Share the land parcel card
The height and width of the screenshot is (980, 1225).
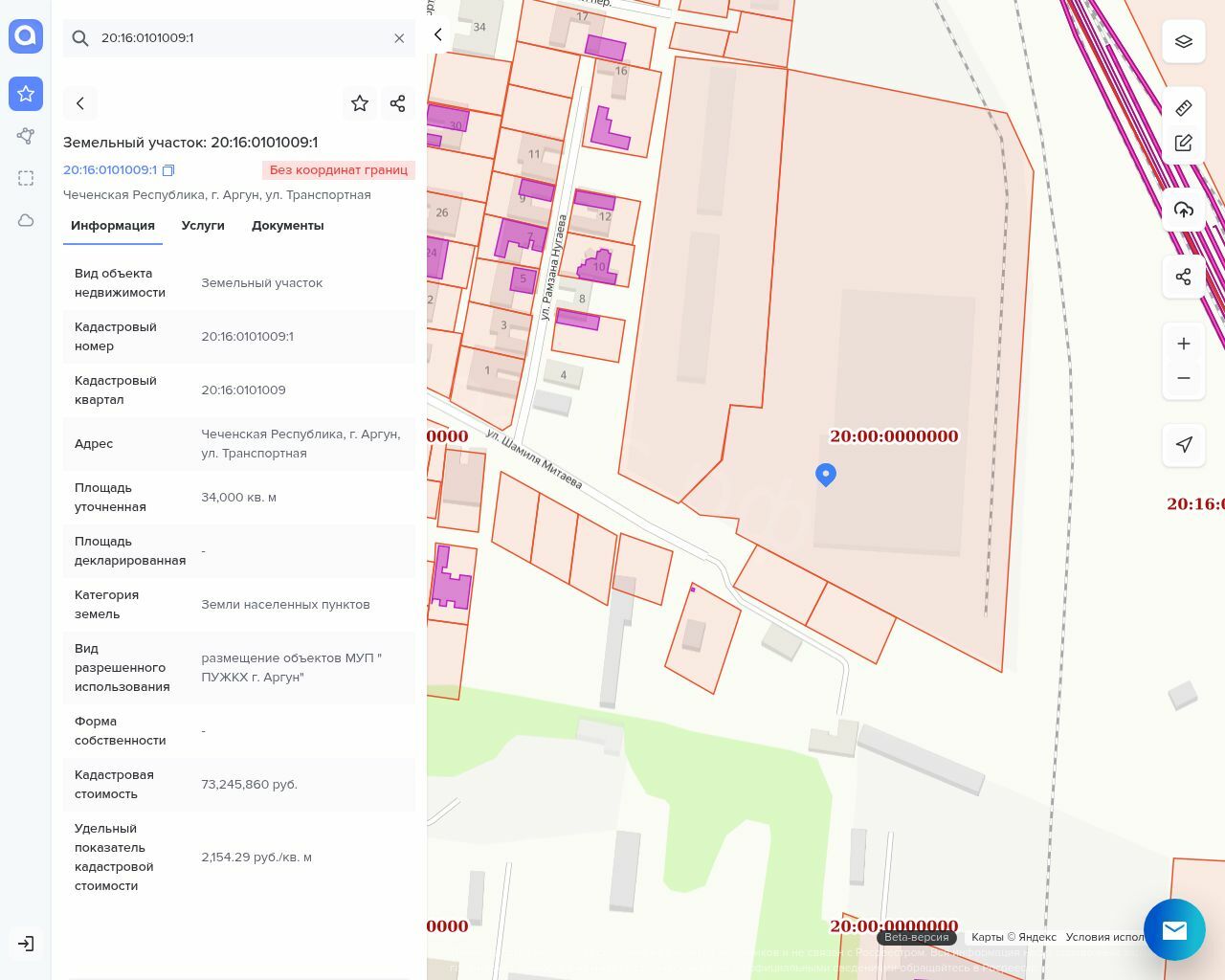[x=398, y=103]
